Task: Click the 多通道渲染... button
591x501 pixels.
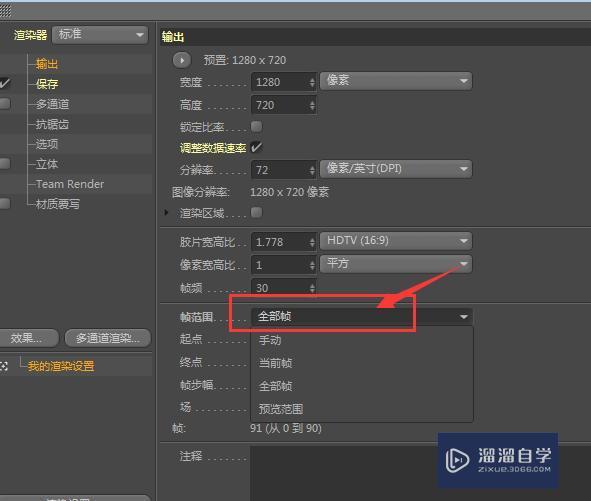Action: point(108,338)
